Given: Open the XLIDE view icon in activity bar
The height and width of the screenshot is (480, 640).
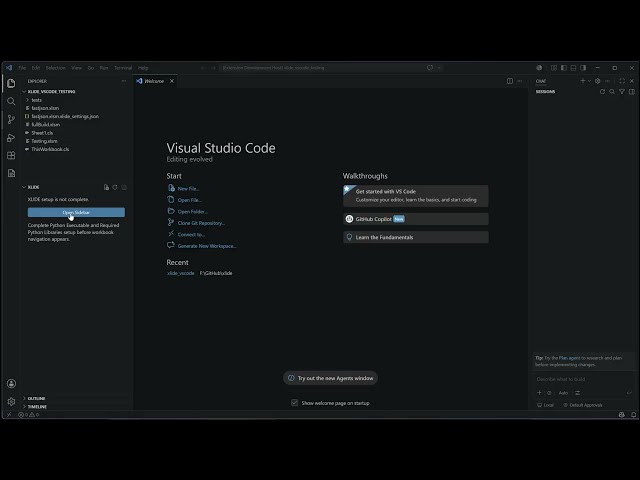Looking at the screenshot, I should tap(11, 173).
